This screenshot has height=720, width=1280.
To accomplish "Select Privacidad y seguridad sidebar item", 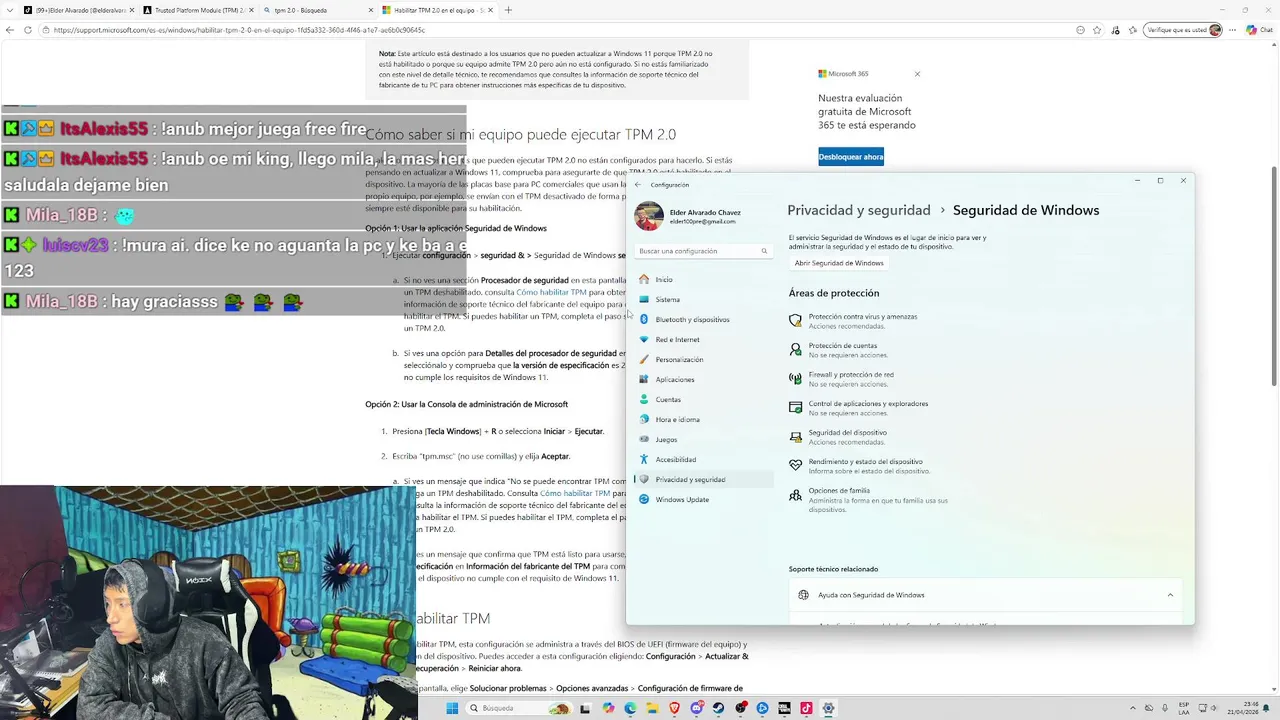I will tap(703, 479).
